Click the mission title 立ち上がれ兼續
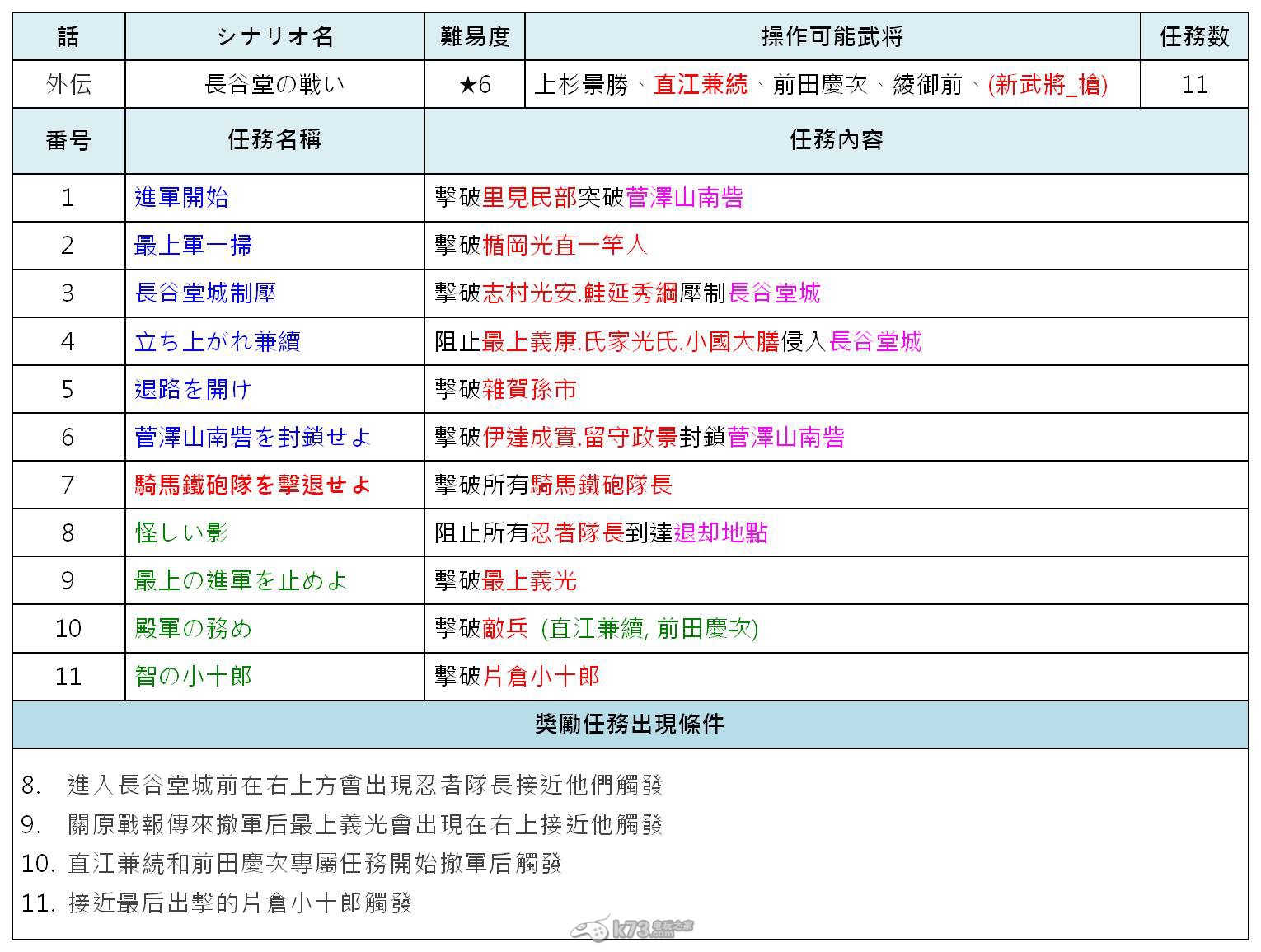 pos(217,341)
